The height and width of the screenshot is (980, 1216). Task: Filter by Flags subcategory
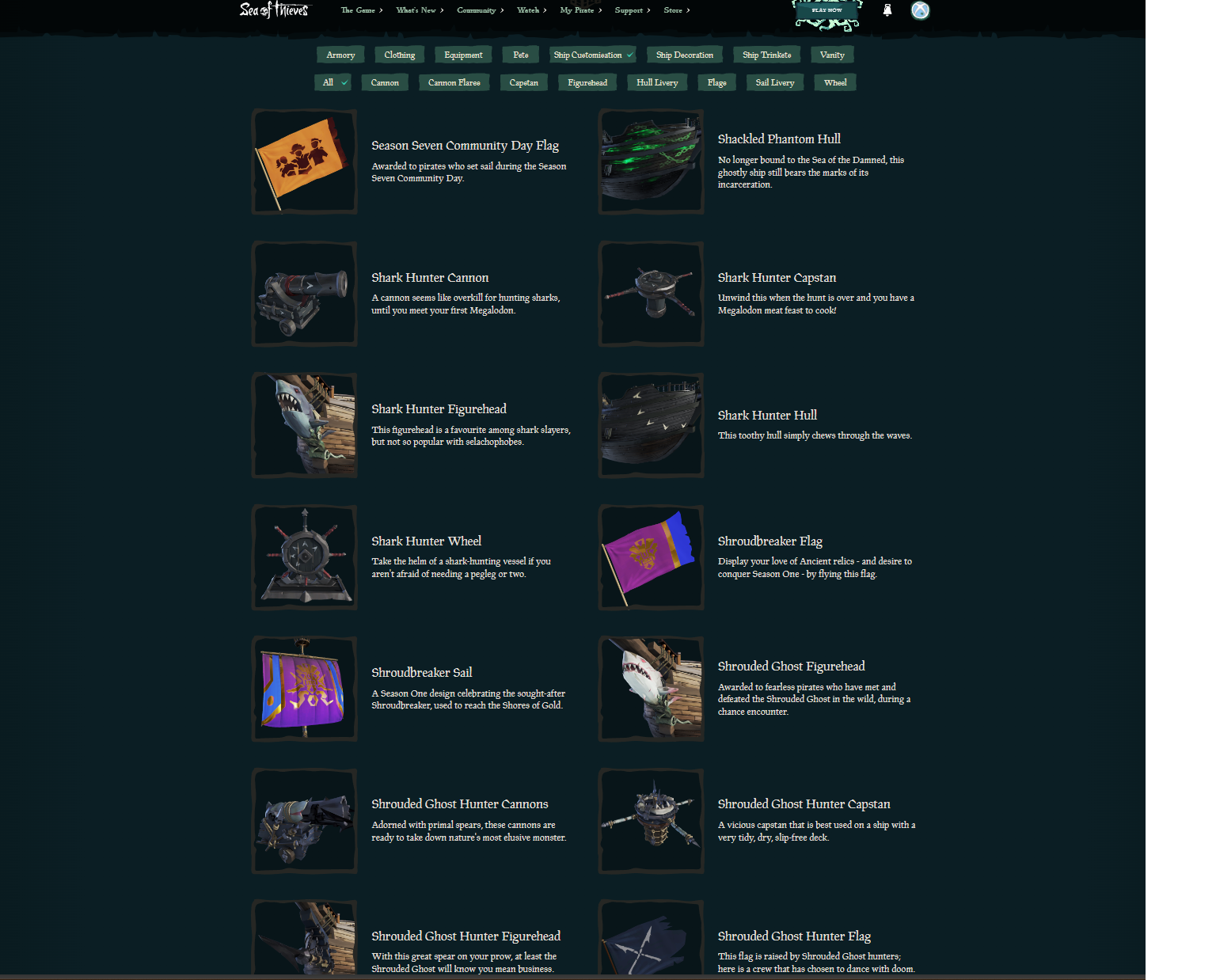click(x=717, y=82)
